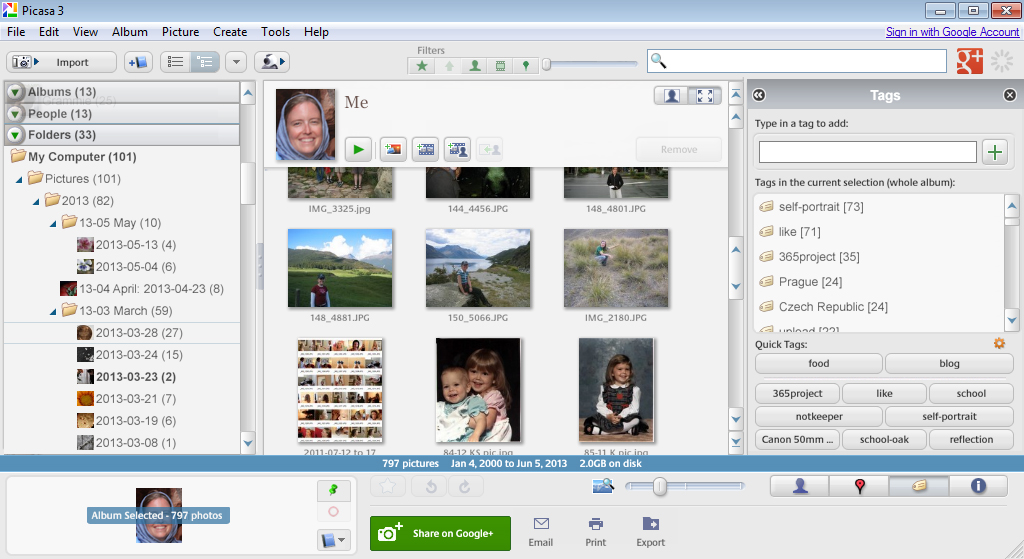Click the Remove button

679,150
